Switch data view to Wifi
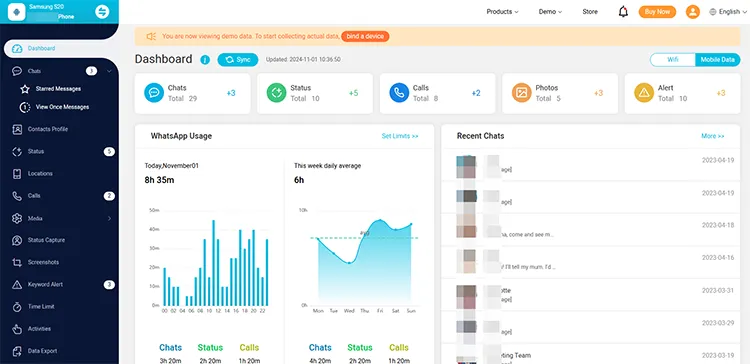Screen dimensions: 750x364 click(673, 60)
